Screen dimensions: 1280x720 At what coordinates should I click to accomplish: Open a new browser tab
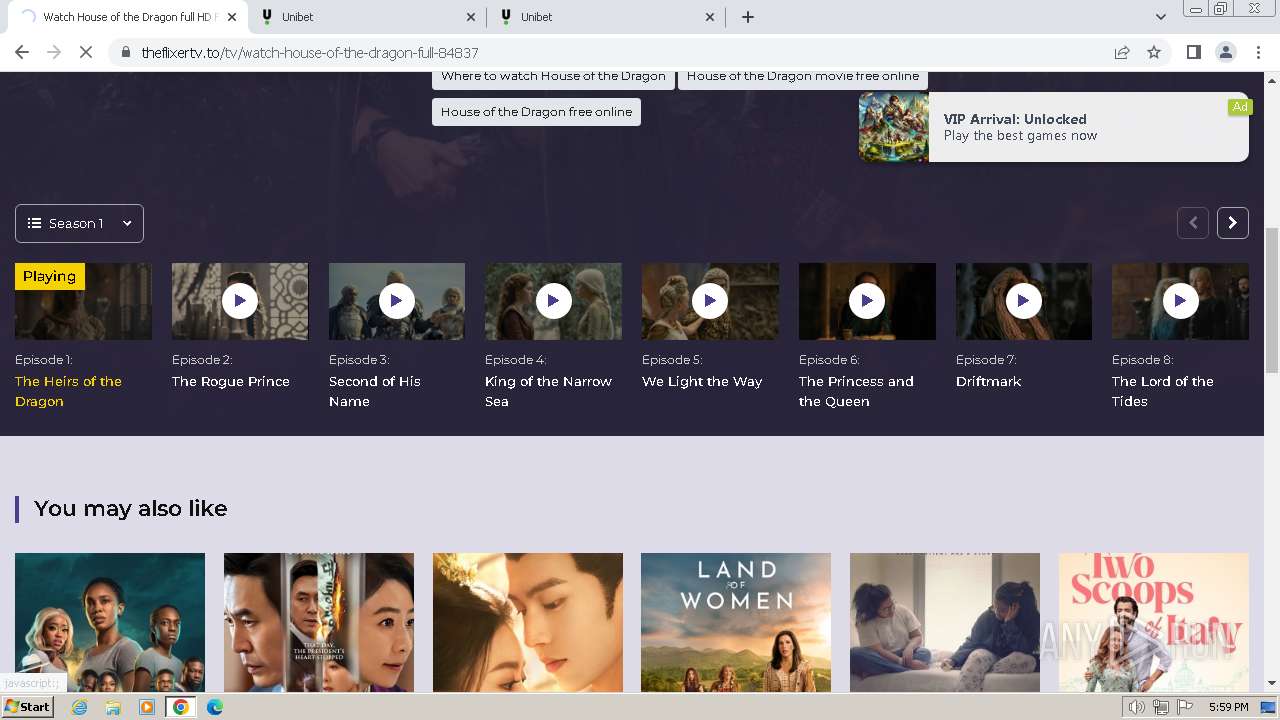(x=748, y=17)
